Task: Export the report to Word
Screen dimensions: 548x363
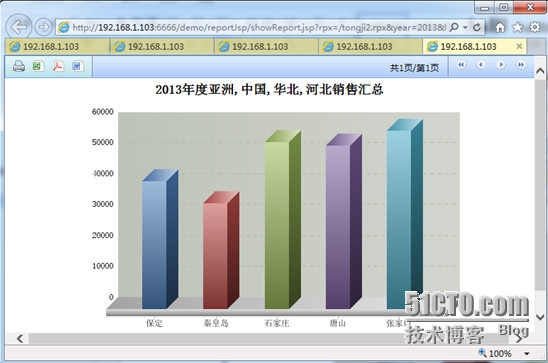Action: pyautogui.click(x=77, y=66)
